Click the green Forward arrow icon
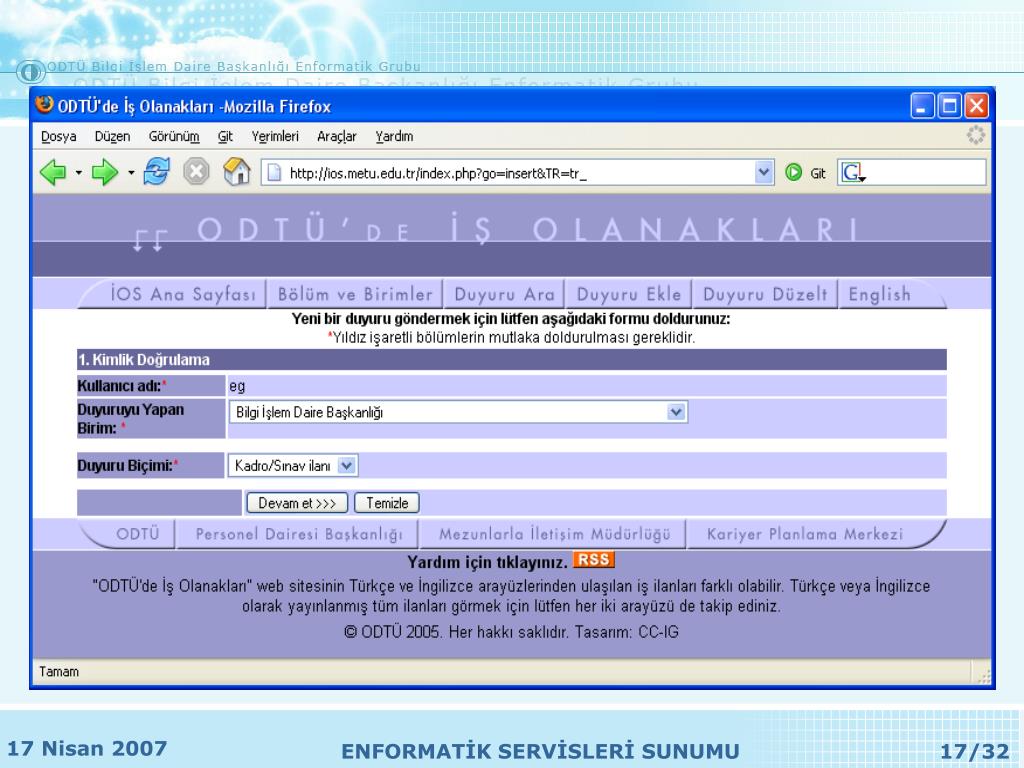Viewport: 1024px width, 768px height. pos(104,172)
